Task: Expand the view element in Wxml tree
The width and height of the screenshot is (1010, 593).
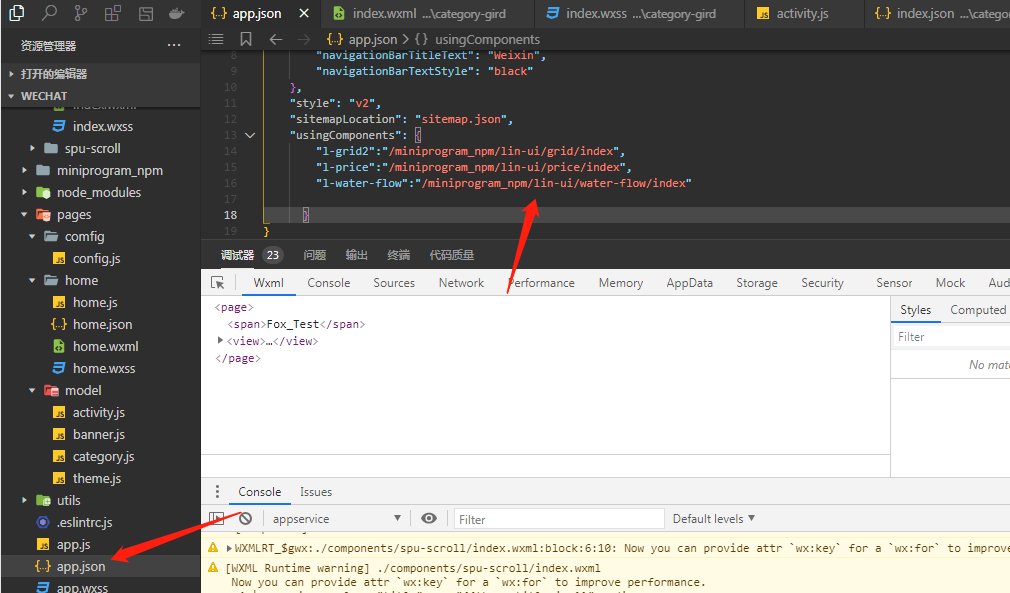Action: [221, 341]
